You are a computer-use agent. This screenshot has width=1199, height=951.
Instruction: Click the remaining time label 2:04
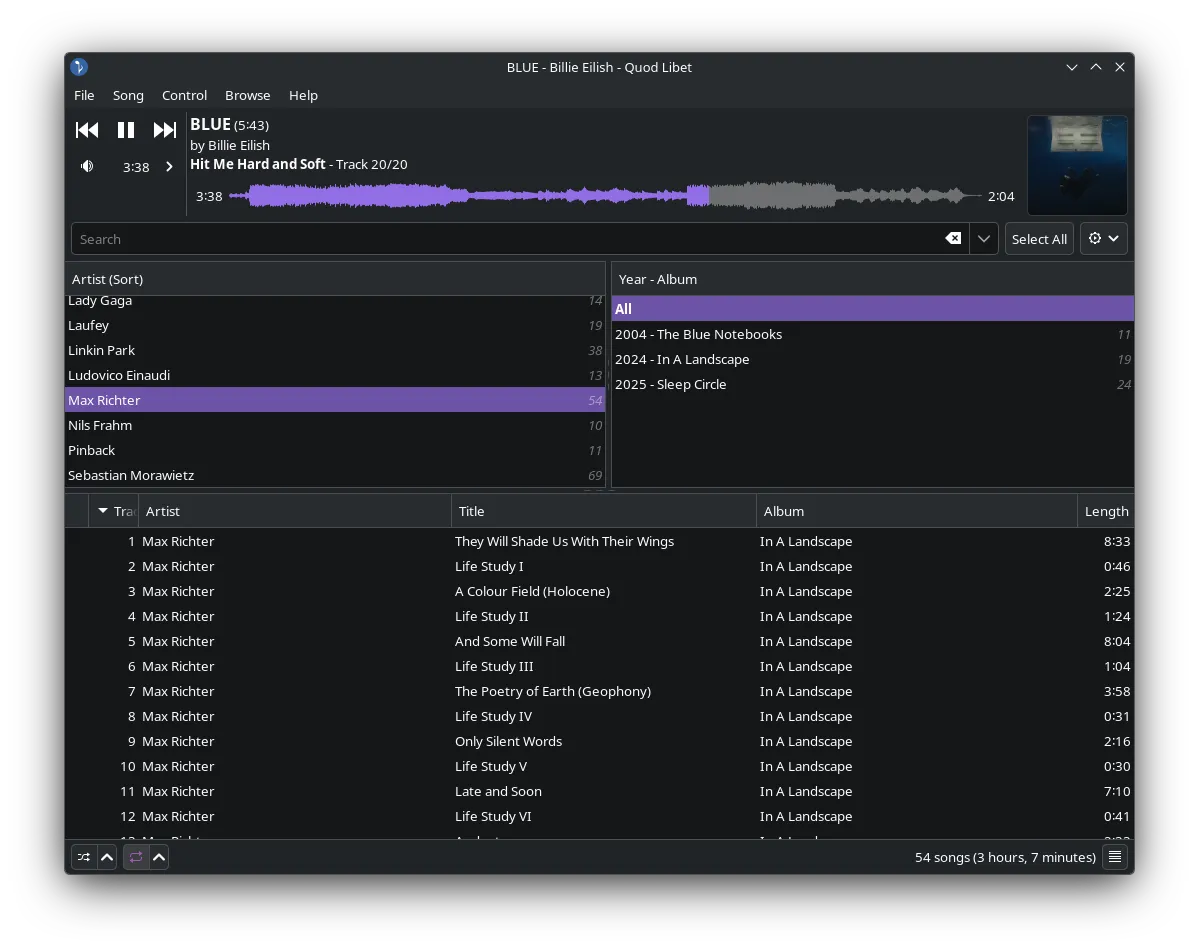click(x=1001, y=196)
